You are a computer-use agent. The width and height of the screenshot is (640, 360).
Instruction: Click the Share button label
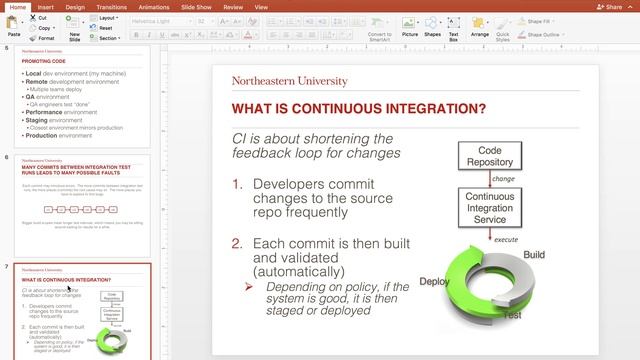tap(614, 7)
